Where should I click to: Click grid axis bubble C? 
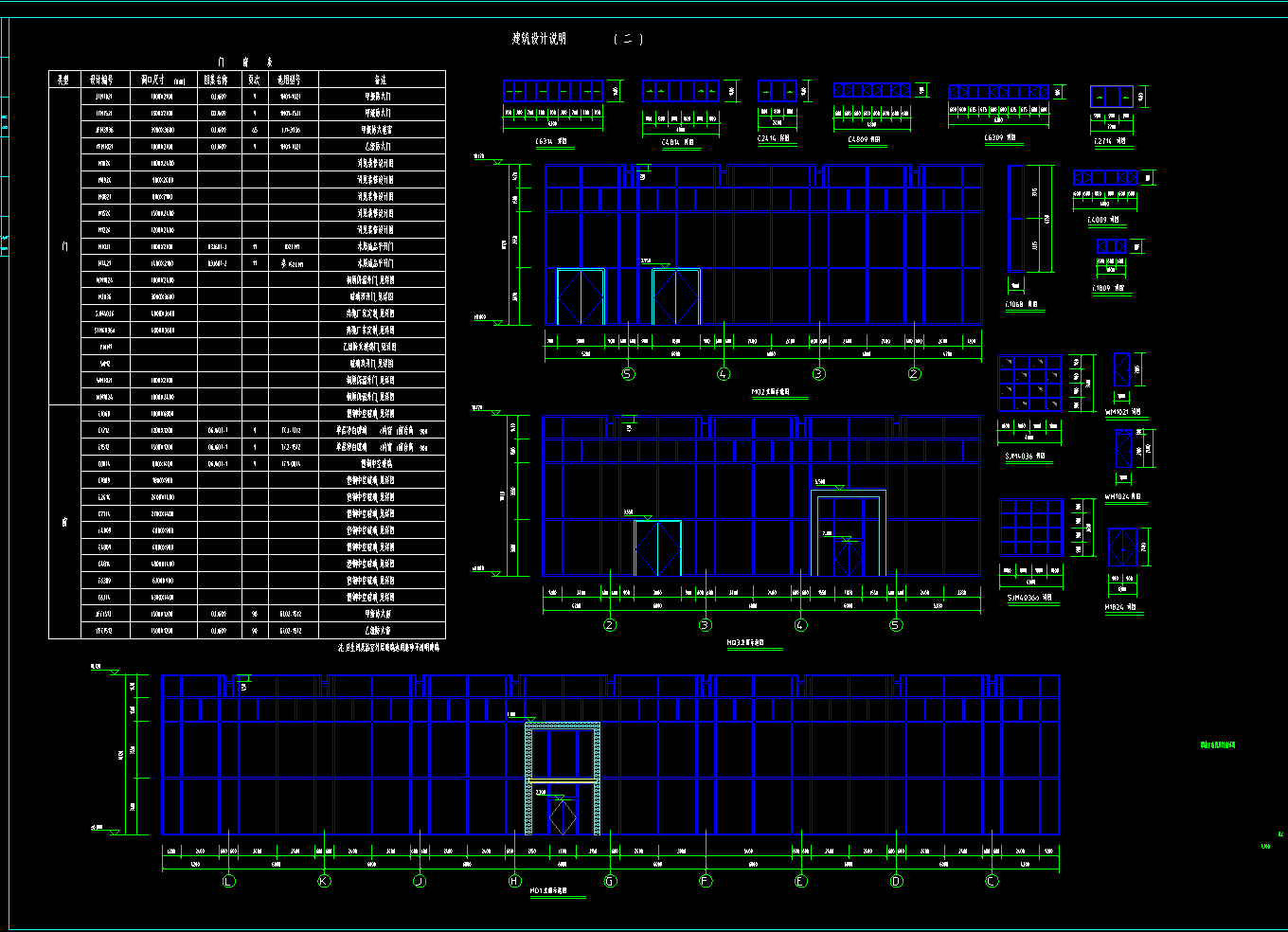(992, 881)
